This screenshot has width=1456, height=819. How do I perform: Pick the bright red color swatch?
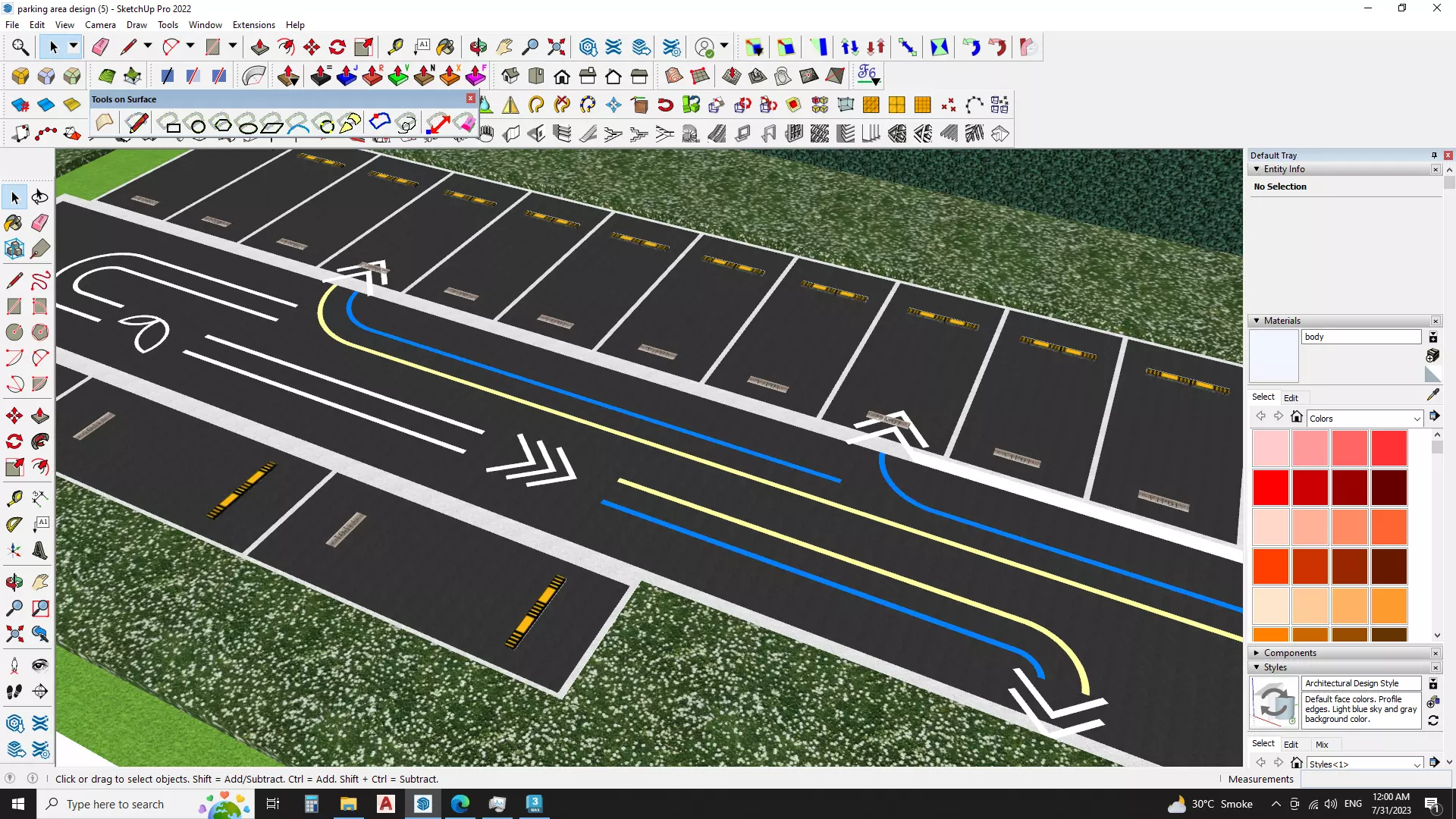click(1270, 488)
